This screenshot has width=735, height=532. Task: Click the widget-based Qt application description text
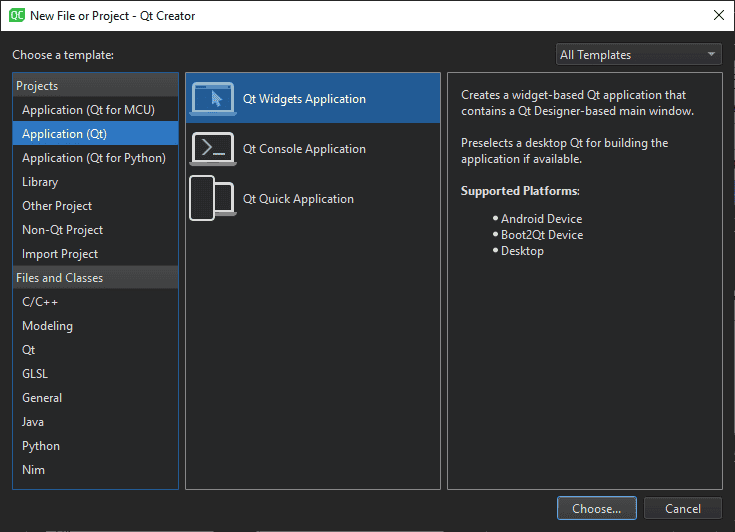[577, 103]
